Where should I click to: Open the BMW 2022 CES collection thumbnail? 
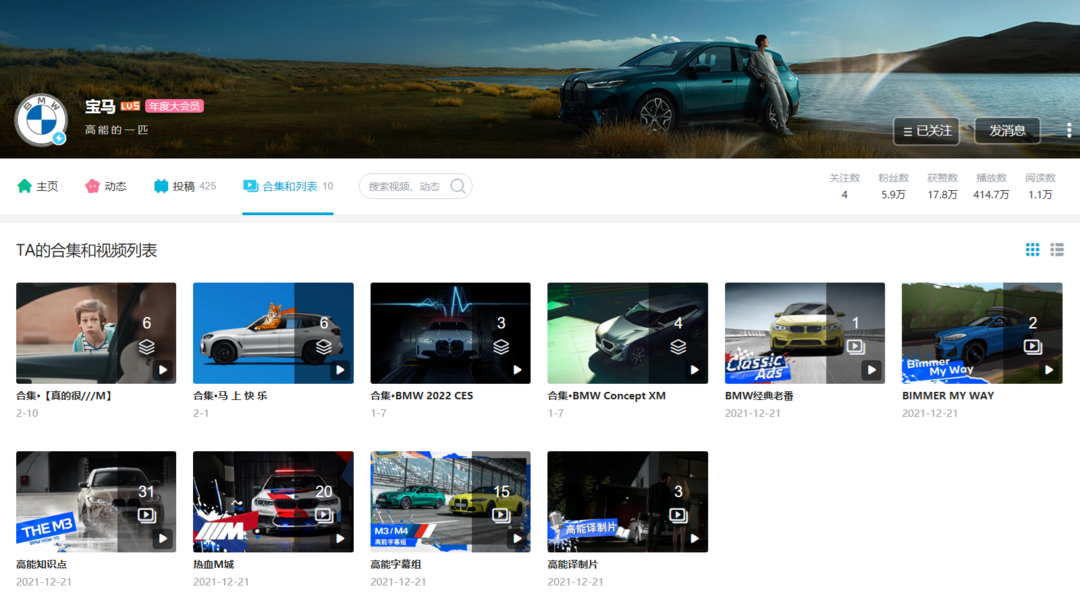coord(450,333)
